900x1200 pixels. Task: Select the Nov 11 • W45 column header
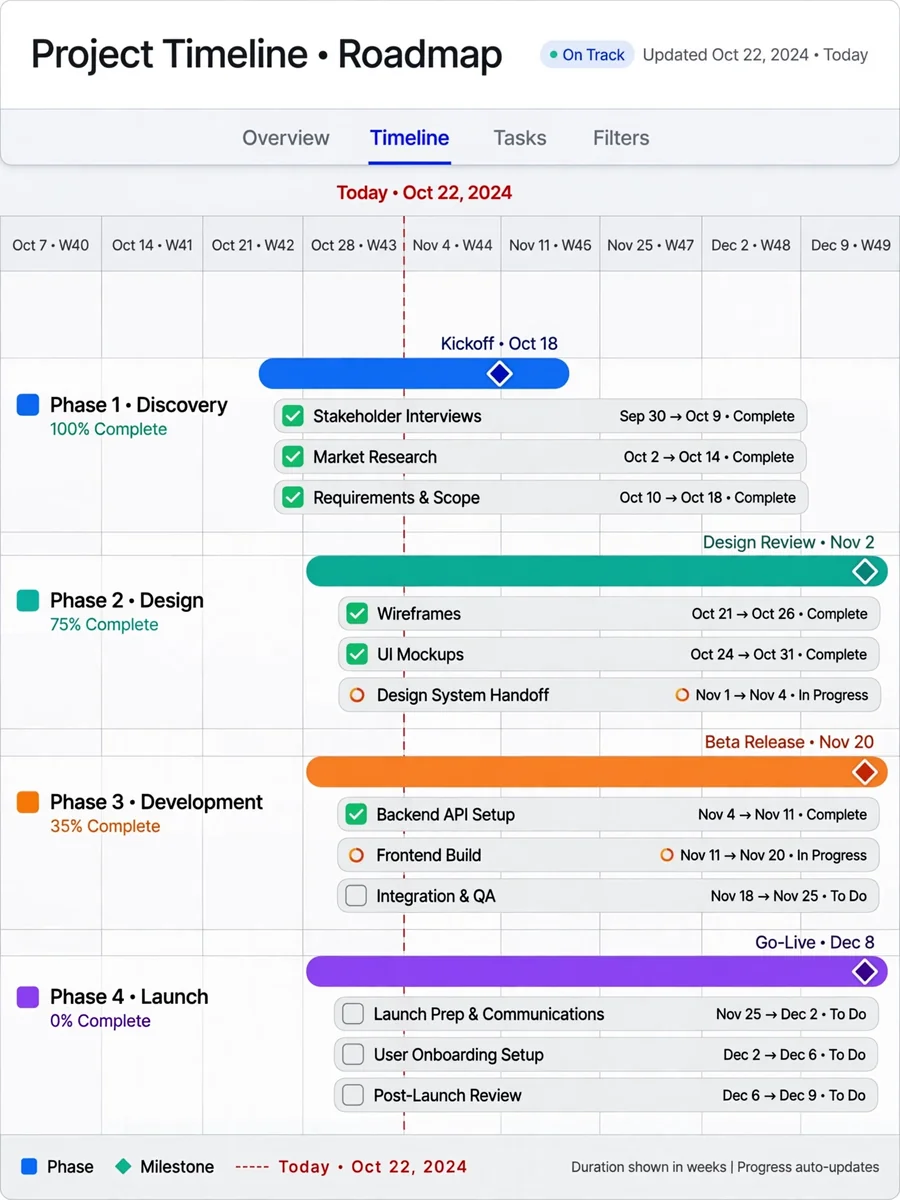pos(550,245)
